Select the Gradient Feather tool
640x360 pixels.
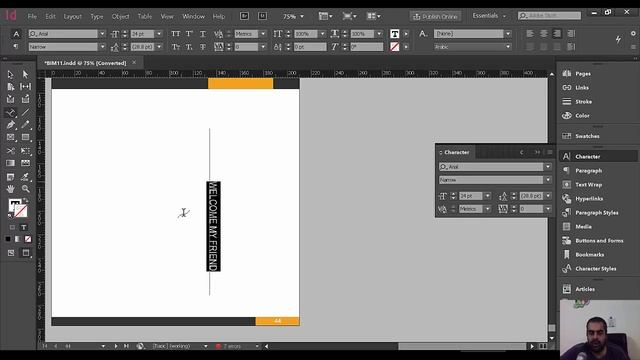[x=25, y=163]
